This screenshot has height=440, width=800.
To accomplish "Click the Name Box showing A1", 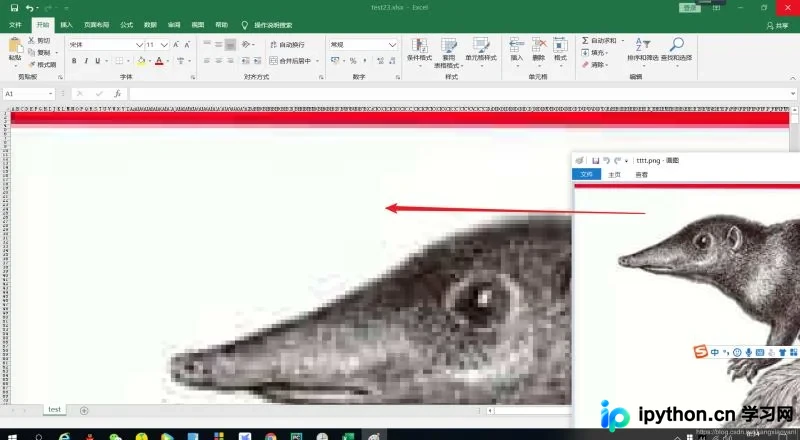I will [29, 94].
